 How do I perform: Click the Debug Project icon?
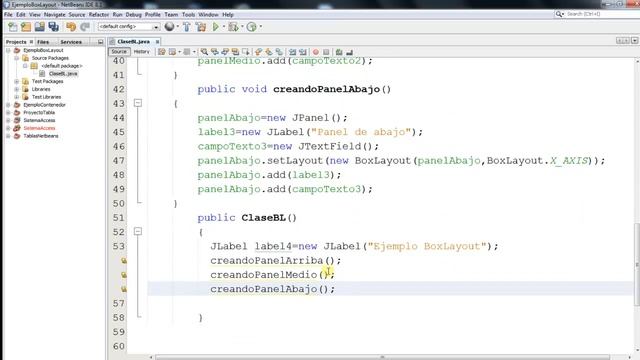point(233,27)
